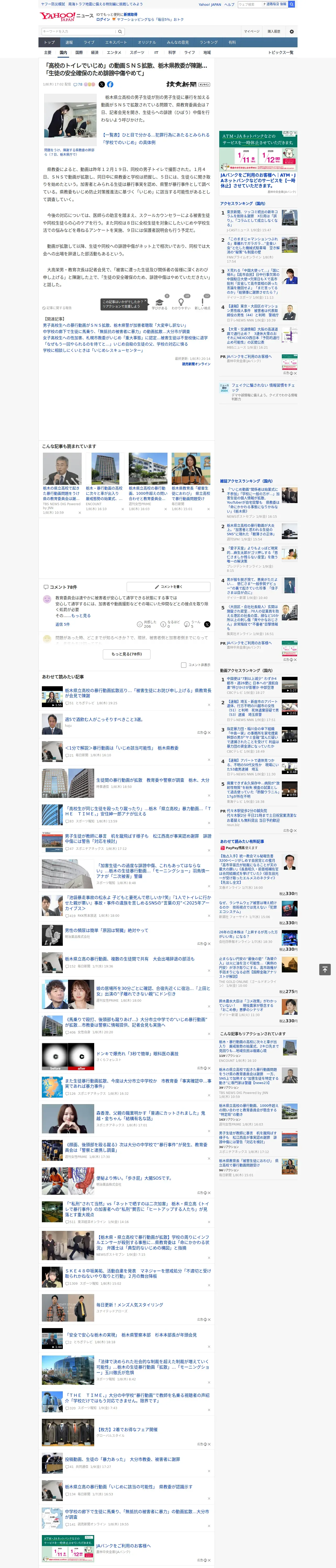Click the back-to-top arrow button

pyautogui.click(x=324, y=969)
